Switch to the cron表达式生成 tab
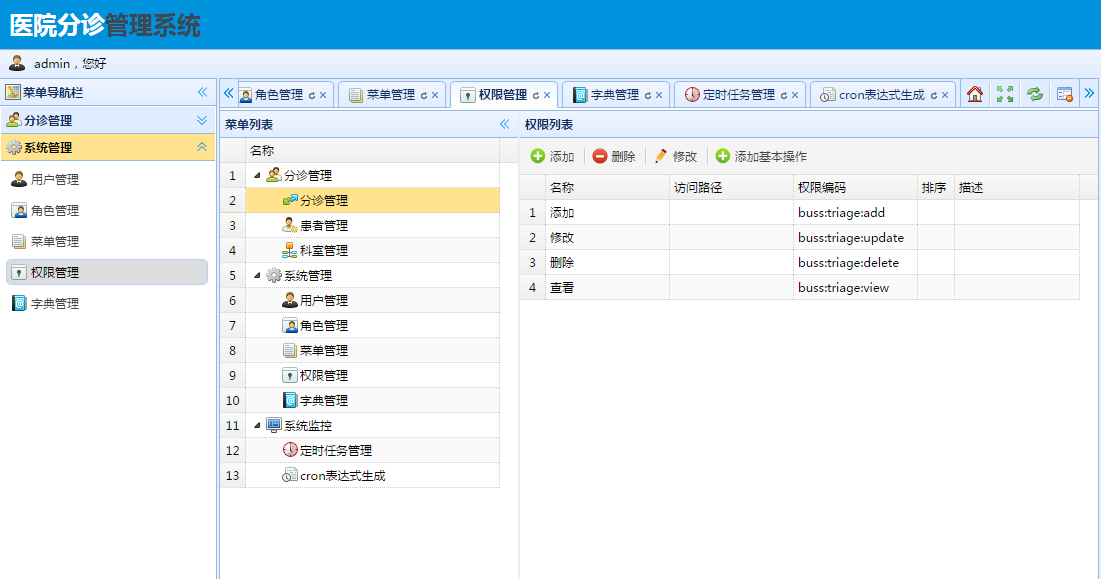1101x579 pixels. click(x=882, y=95)
